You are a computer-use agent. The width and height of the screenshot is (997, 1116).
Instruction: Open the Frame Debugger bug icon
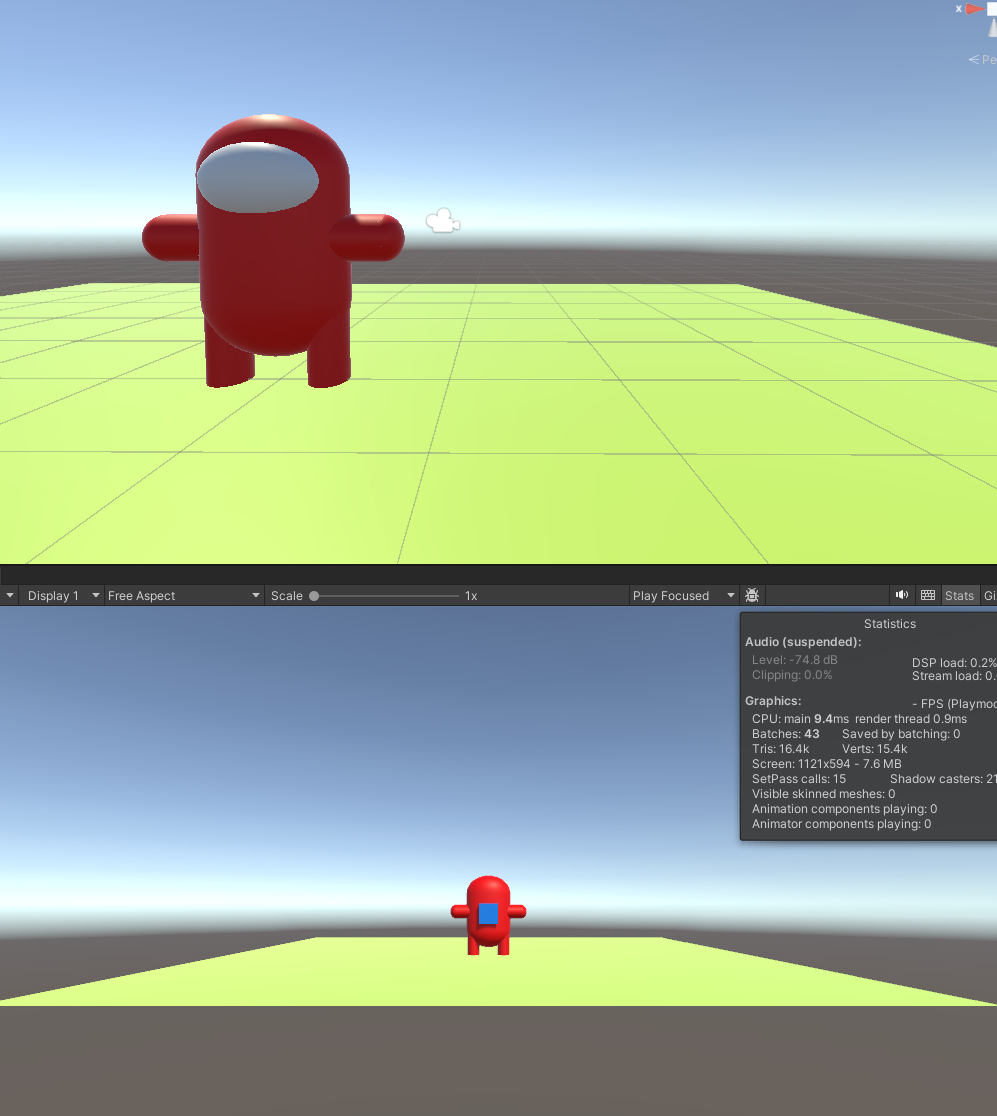pos(752,595)
